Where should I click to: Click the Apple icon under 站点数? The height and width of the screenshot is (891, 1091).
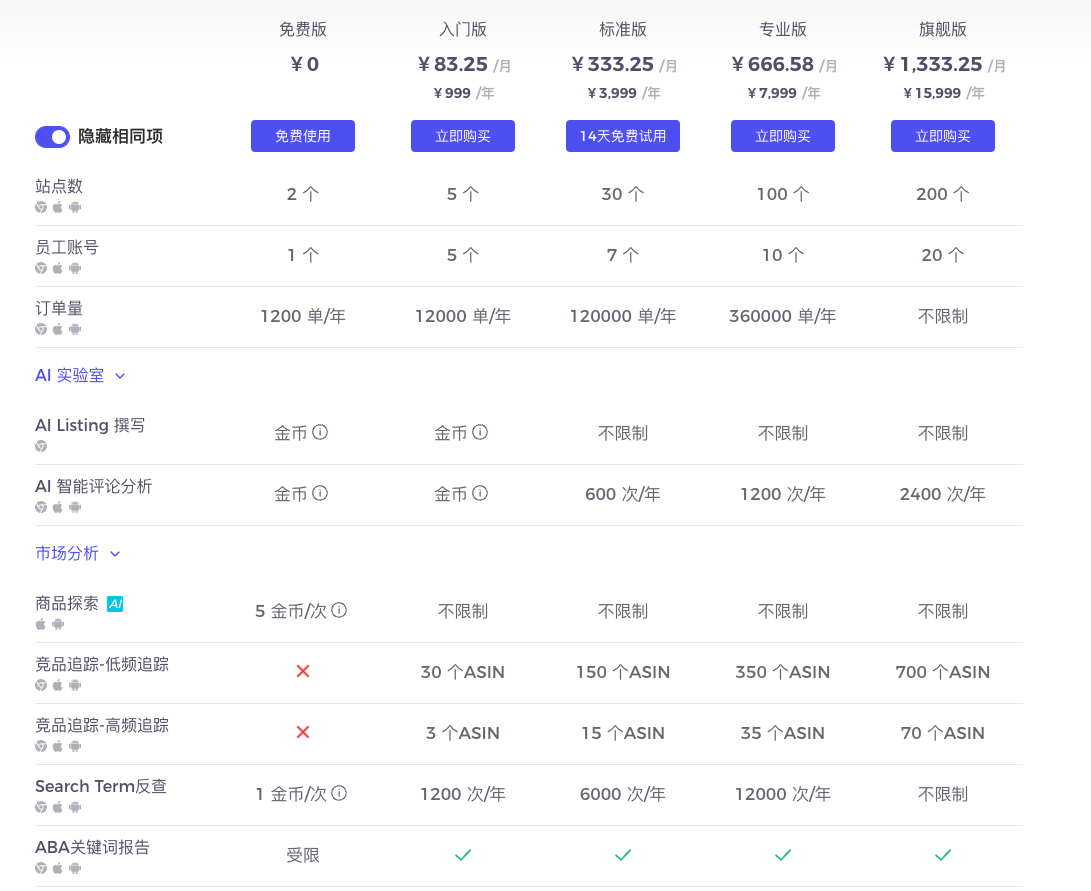point(58,207)
